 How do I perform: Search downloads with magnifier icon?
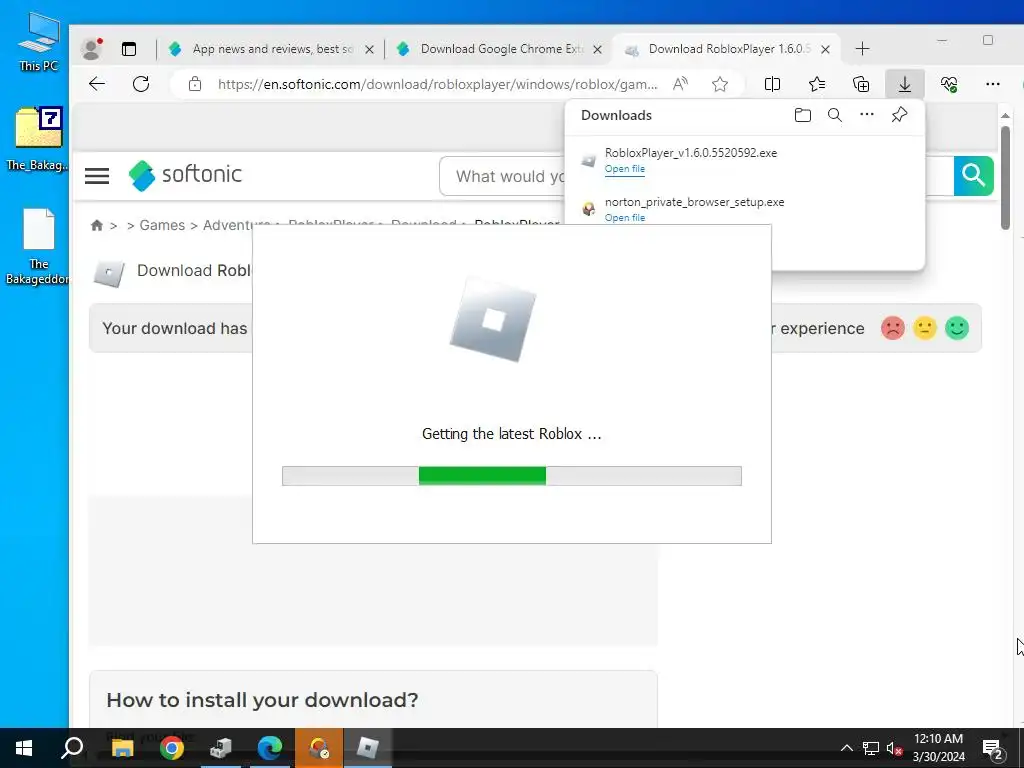click(835, 115)
